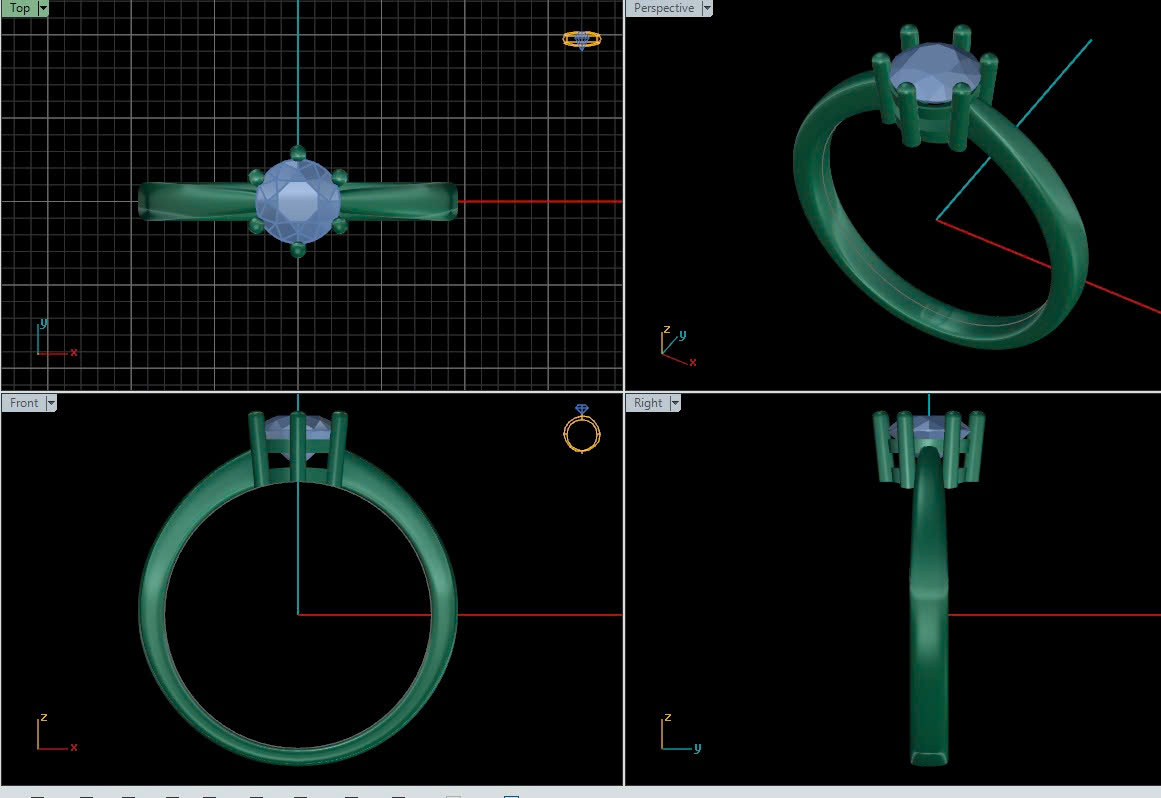1161x798 pixels.
Task: Open the Front viewport dropdown arrow
Action: tap(51, 403)
